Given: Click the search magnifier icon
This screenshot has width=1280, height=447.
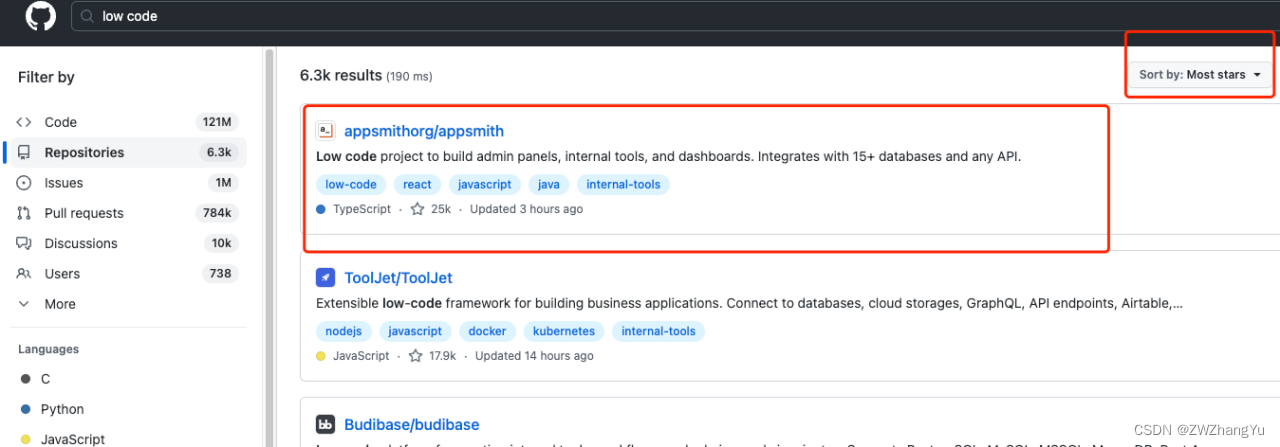Looking at the screenshot, I should 88,16.
